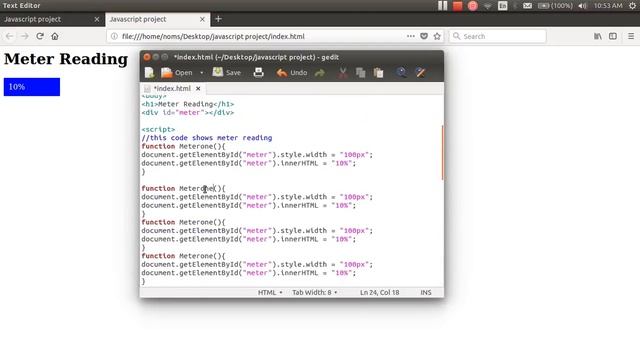Click the blue 10% meter bar

[x=32, y=87]
